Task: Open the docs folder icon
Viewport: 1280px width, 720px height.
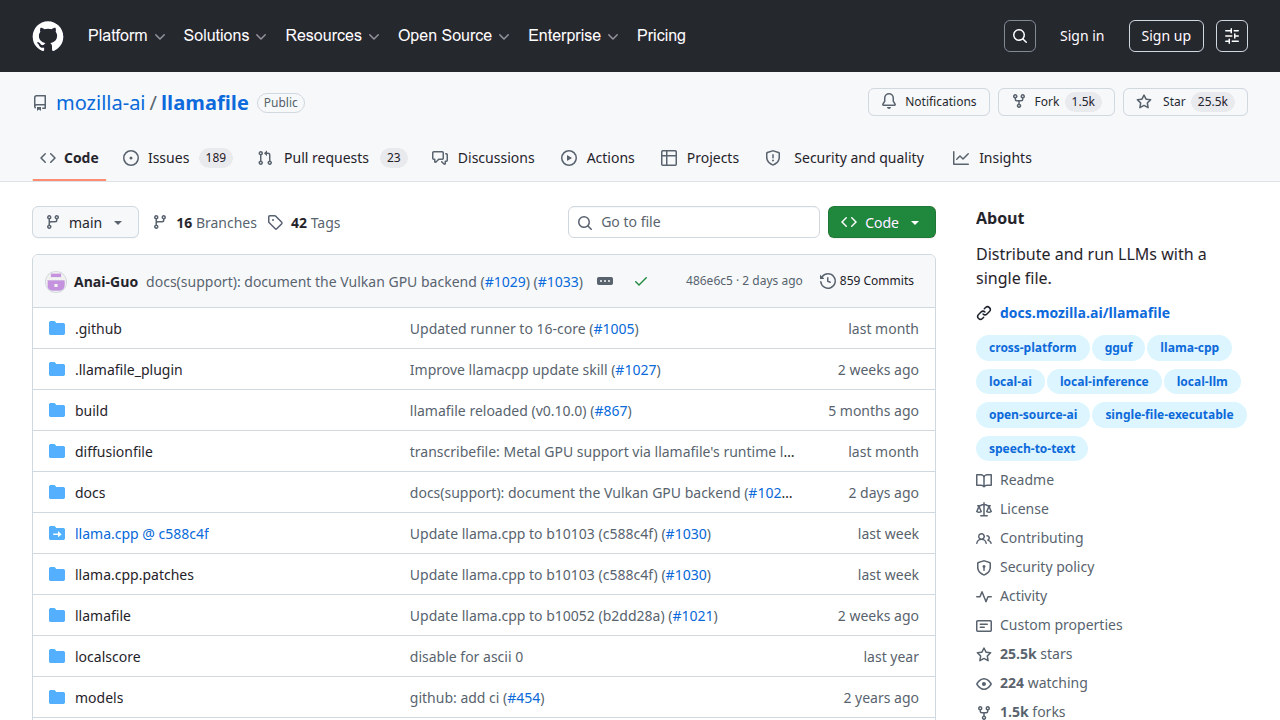Action: click(x=57, y=493)
